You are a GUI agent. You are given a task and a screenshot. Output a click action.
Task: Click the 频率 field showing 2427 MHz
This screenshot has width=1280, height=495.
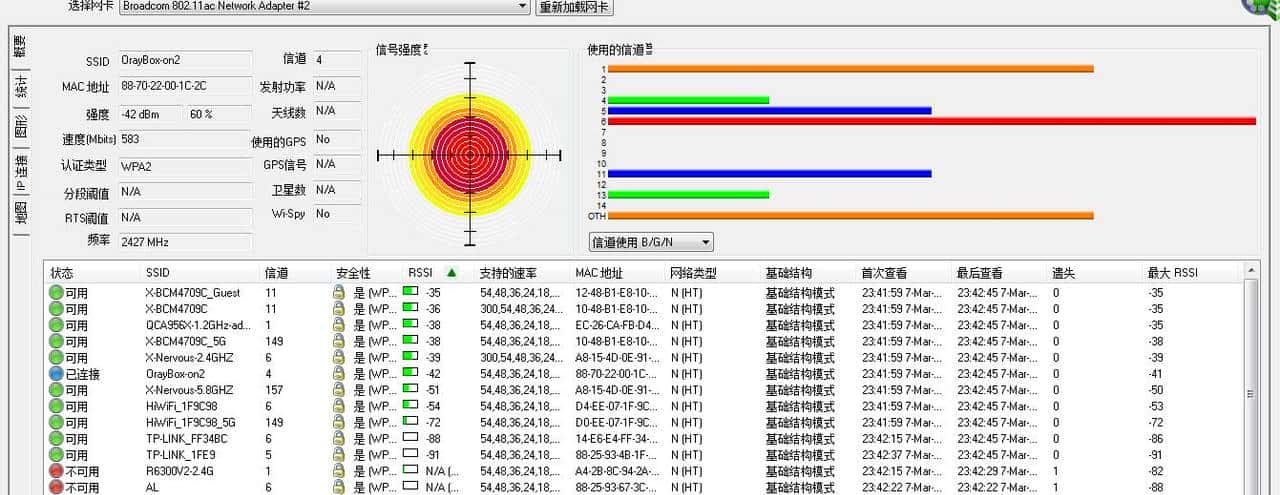point(185,242)
